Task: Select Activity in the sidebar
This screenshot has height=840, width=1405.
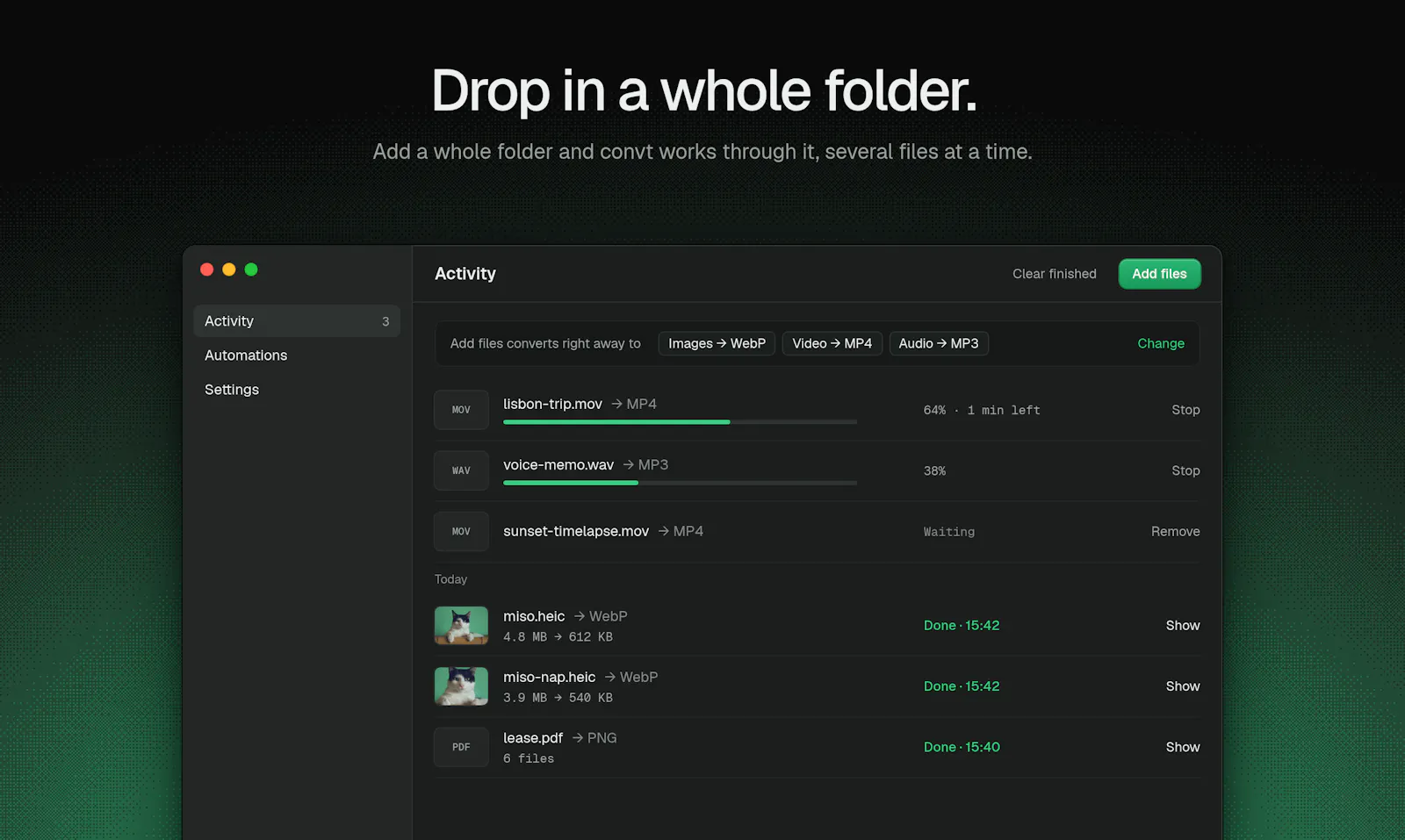Action: tap(297, 321)
